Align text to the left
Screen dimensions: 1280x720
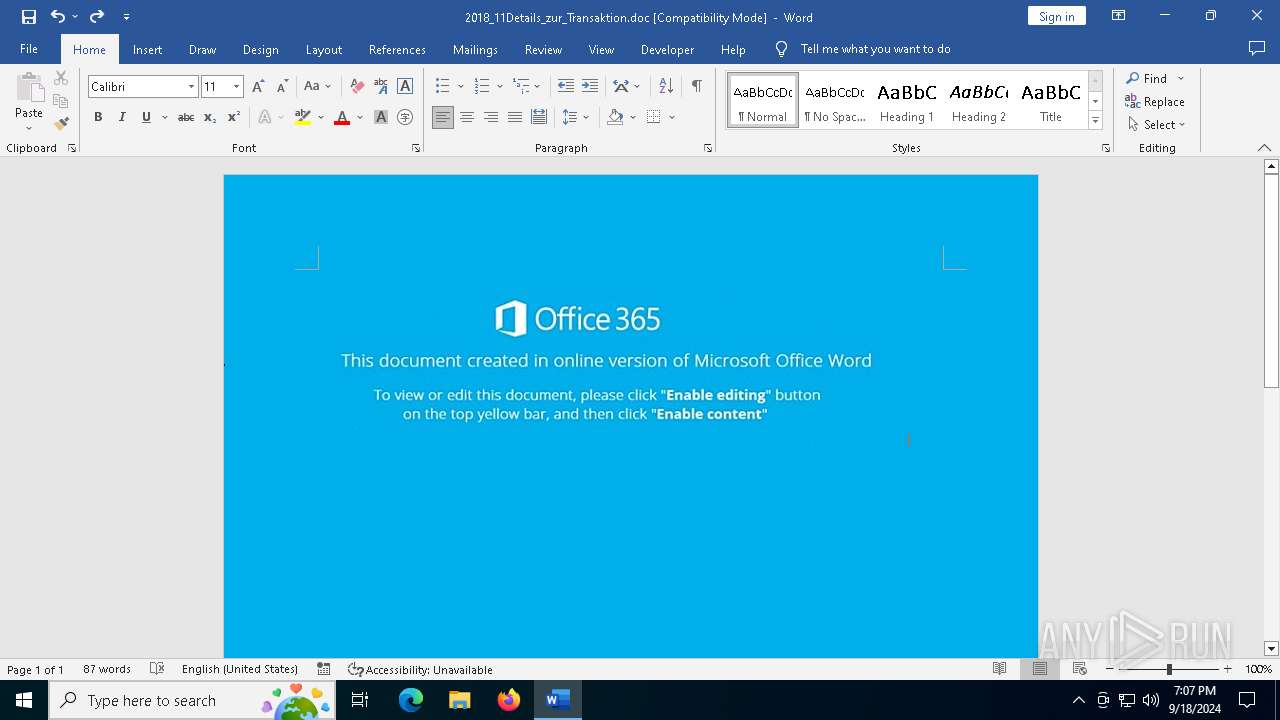(443, 117)
